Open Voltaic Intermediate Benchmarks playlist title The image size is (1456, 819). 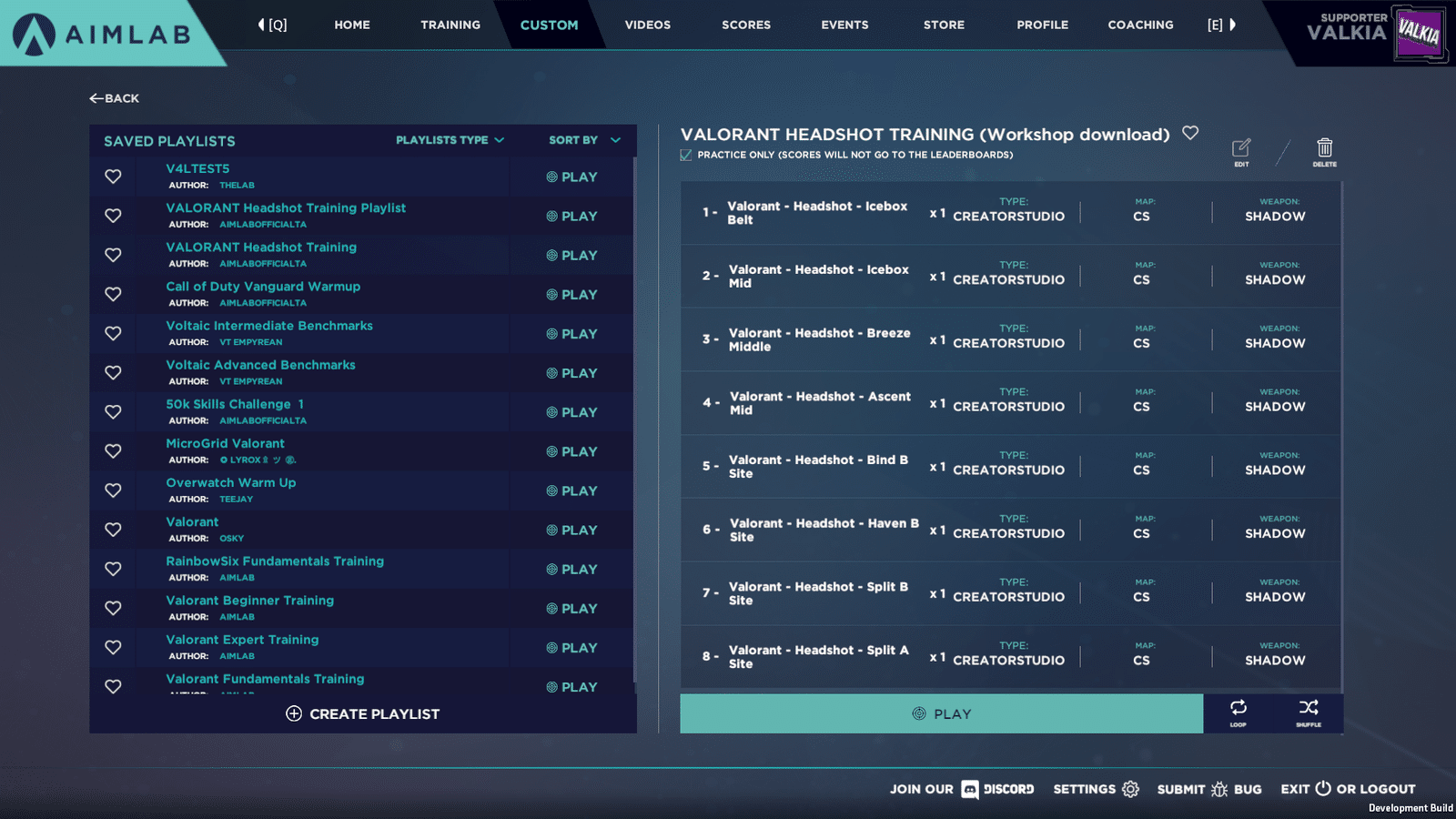[269, 326]
